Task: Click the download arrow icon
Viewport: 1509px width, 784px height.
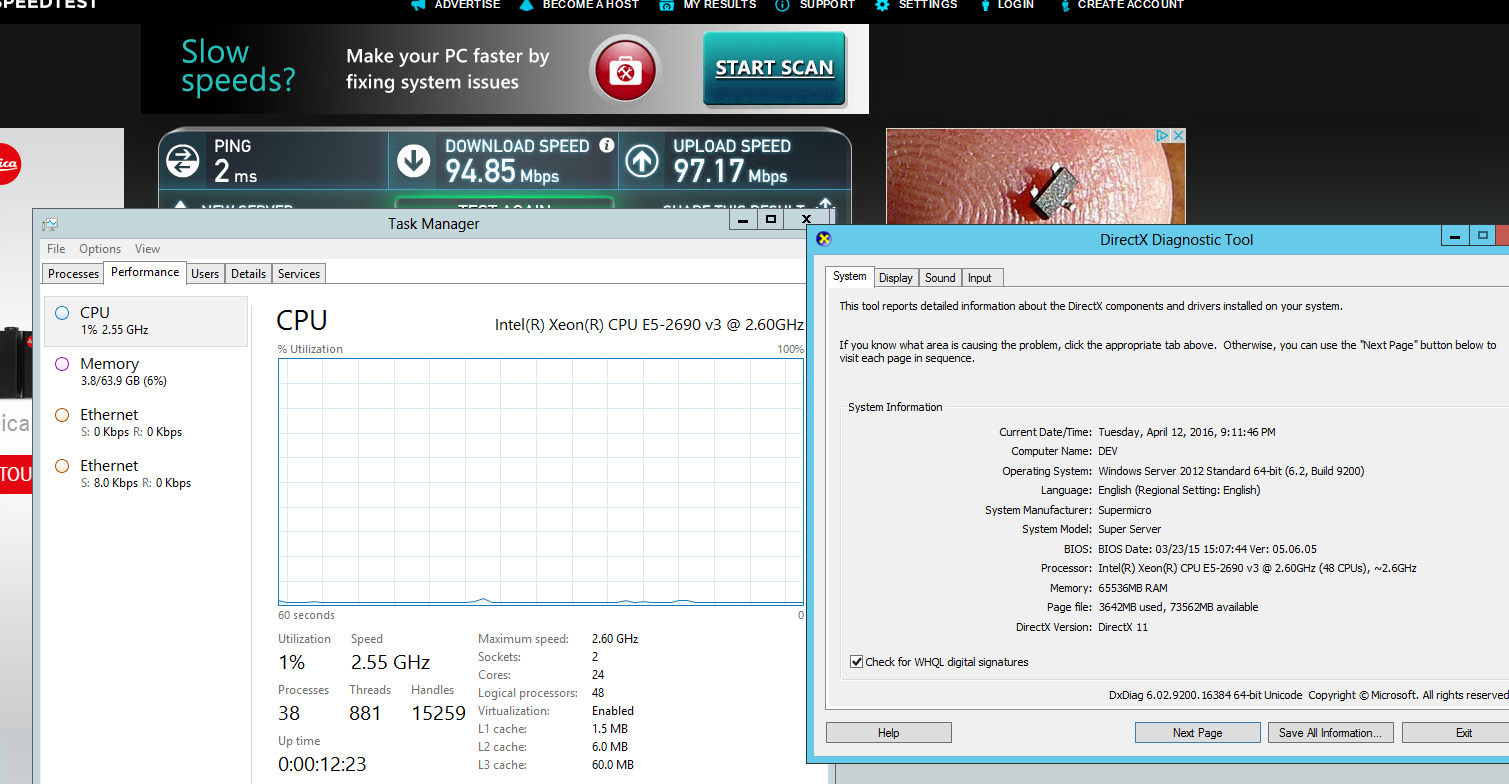Action: coord(413,160)
